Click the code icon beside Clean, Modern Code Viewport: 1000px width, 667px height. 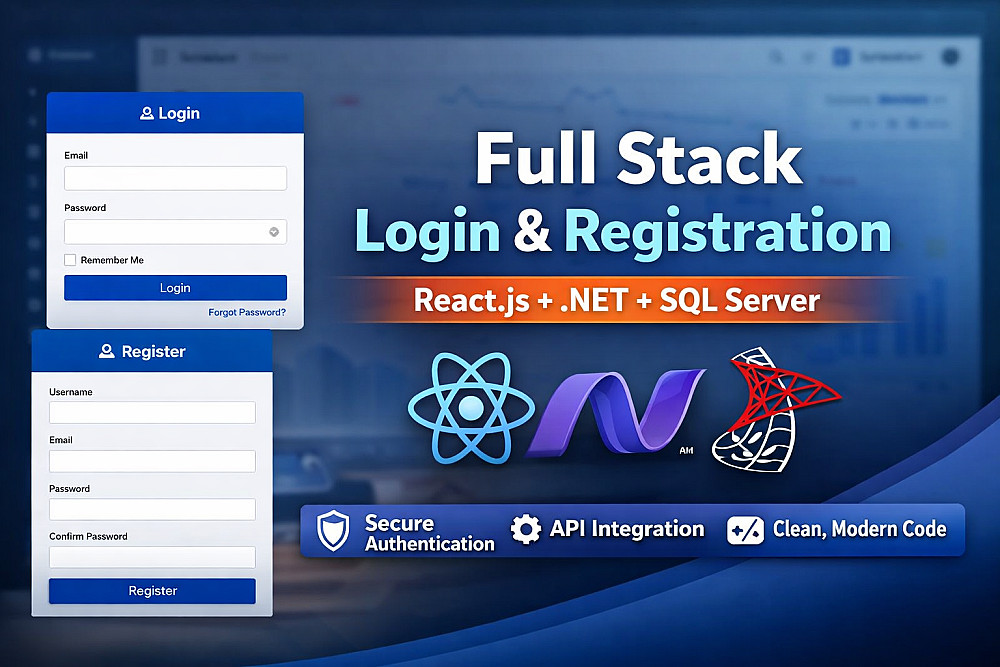745,530
